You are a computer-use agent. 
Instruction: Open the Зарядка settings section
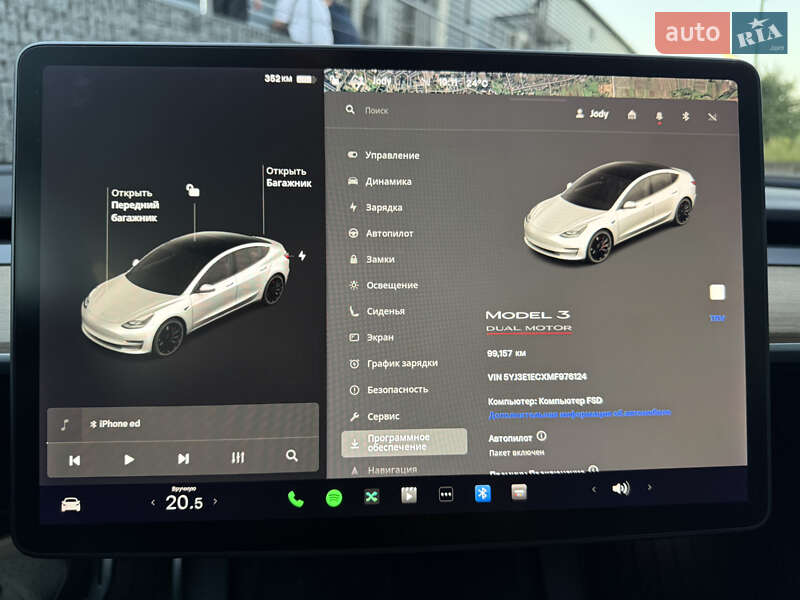coord(383,207)
